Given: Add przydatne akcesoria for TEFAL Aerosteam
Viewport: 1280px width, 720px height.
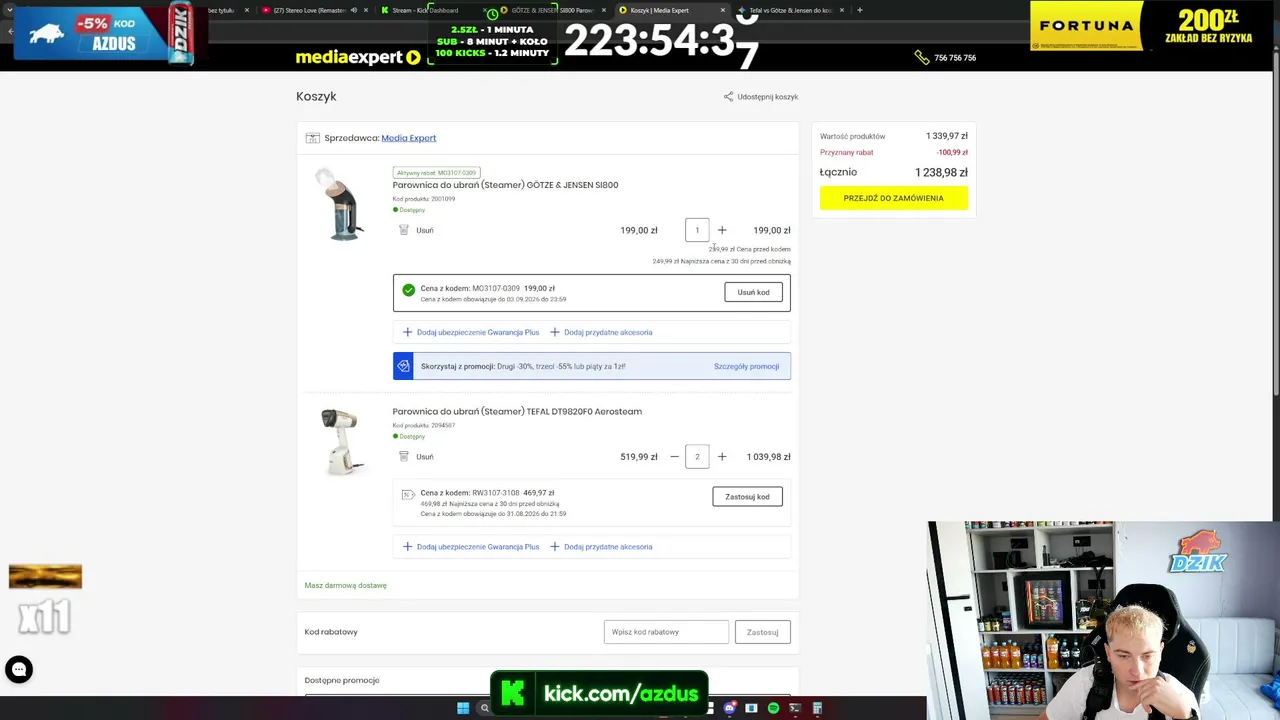Looking at the screenshot, I should click(601, 547).
